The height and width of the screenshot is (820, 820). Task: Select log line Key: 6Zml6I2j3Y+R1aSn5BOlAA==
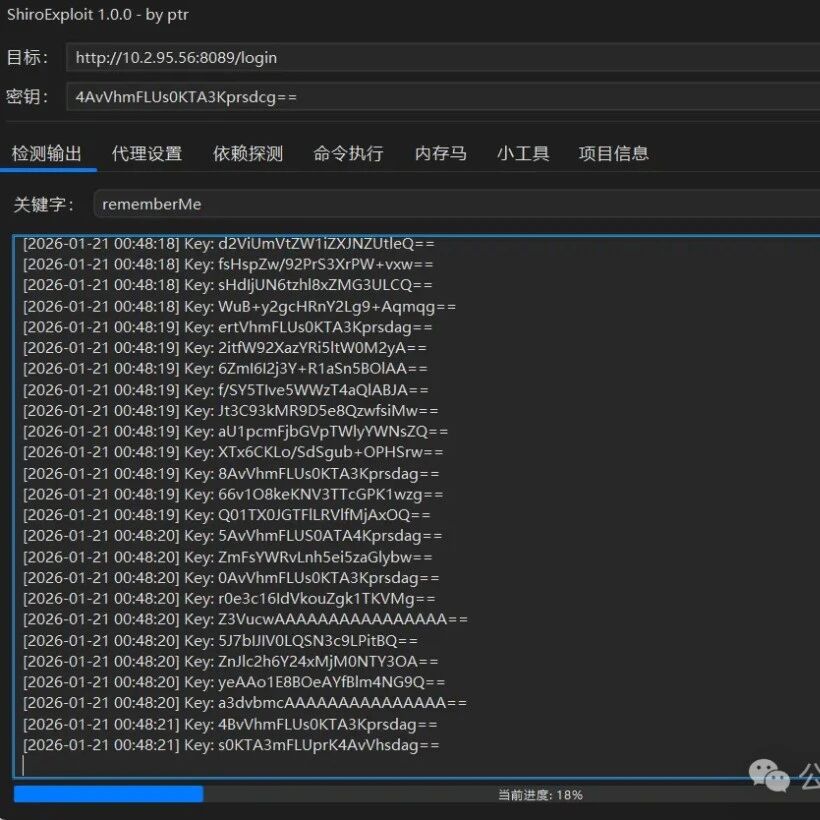pos(225,369)
